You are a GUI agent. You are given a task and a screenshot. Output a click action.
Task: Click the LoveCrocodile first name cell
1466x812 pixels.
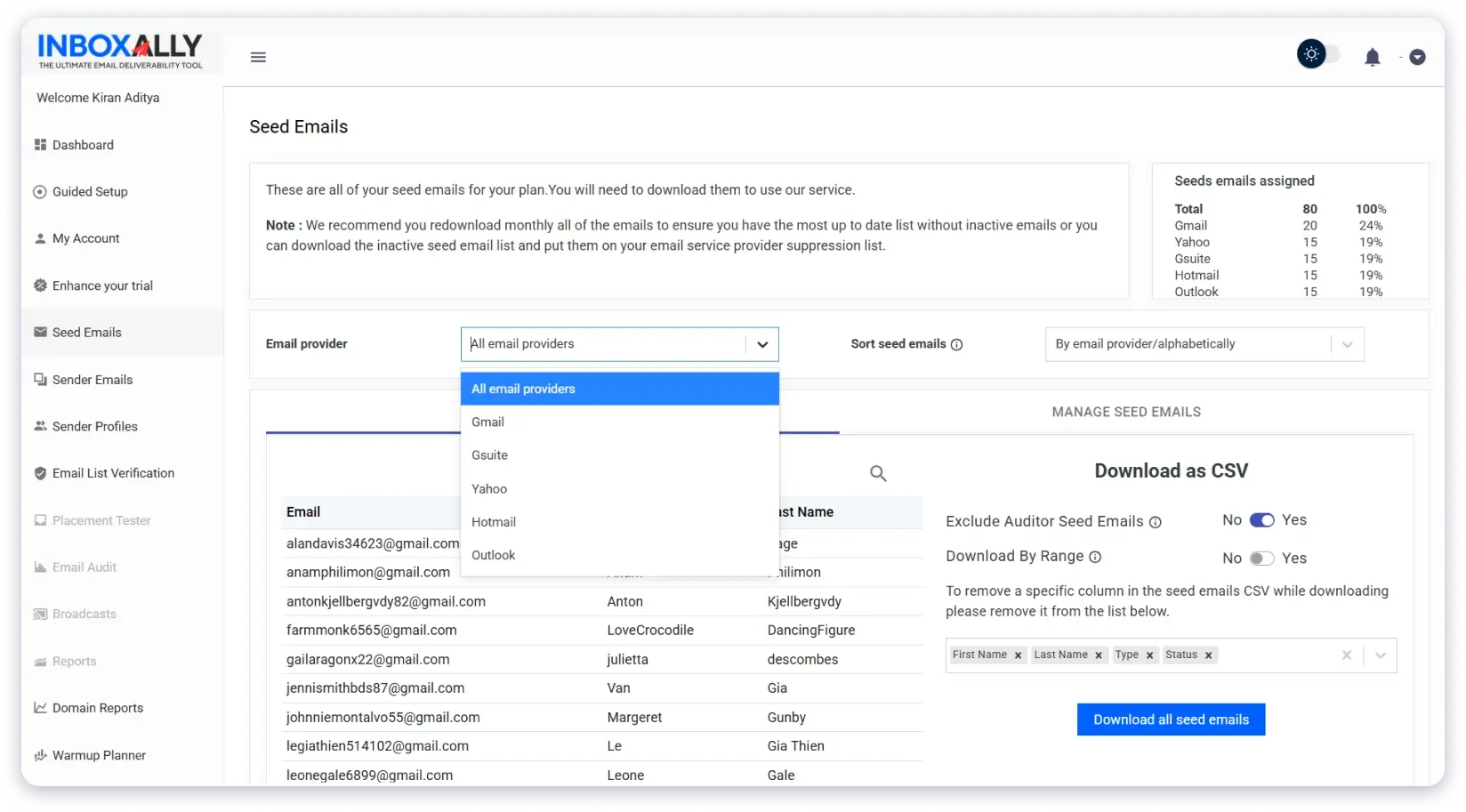[650, 630]
